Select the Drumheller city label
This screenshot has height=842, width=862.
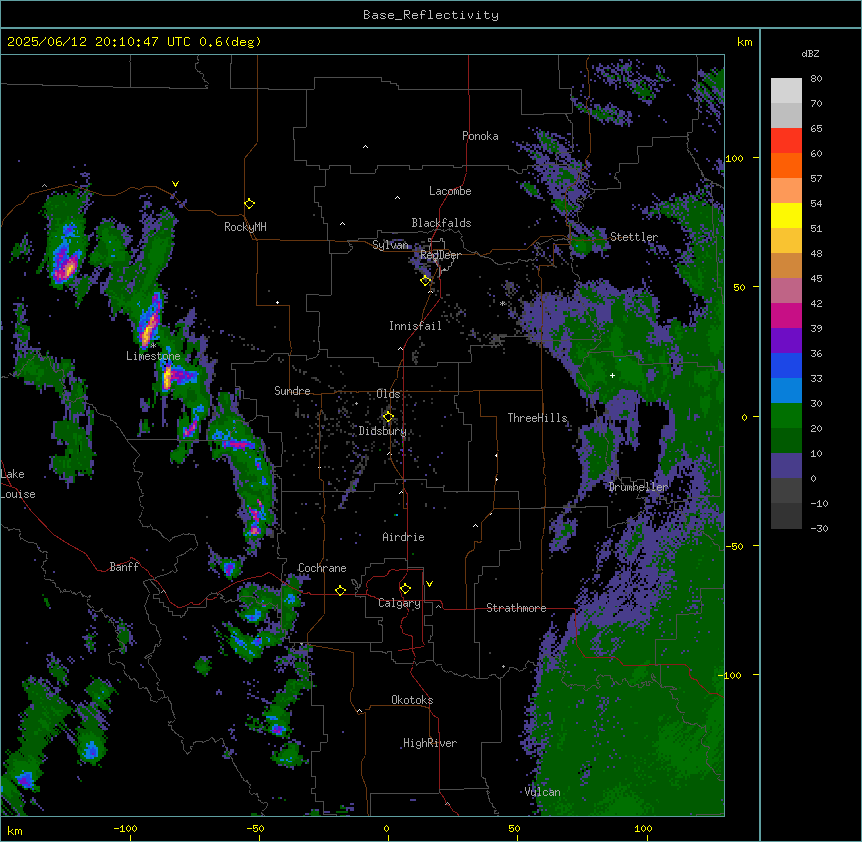click(638, 487)
